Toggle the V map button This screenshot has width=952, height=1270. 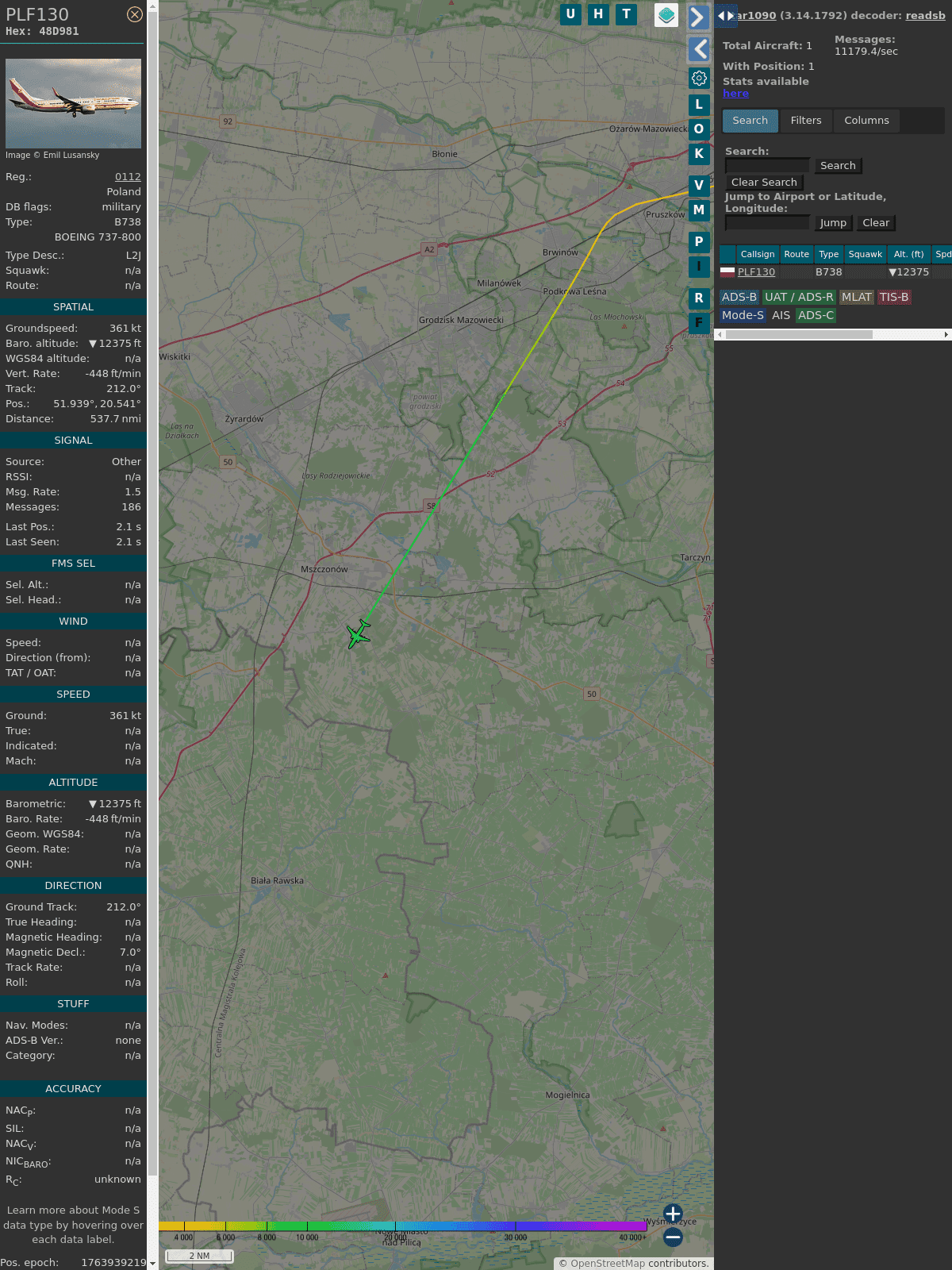699,186
